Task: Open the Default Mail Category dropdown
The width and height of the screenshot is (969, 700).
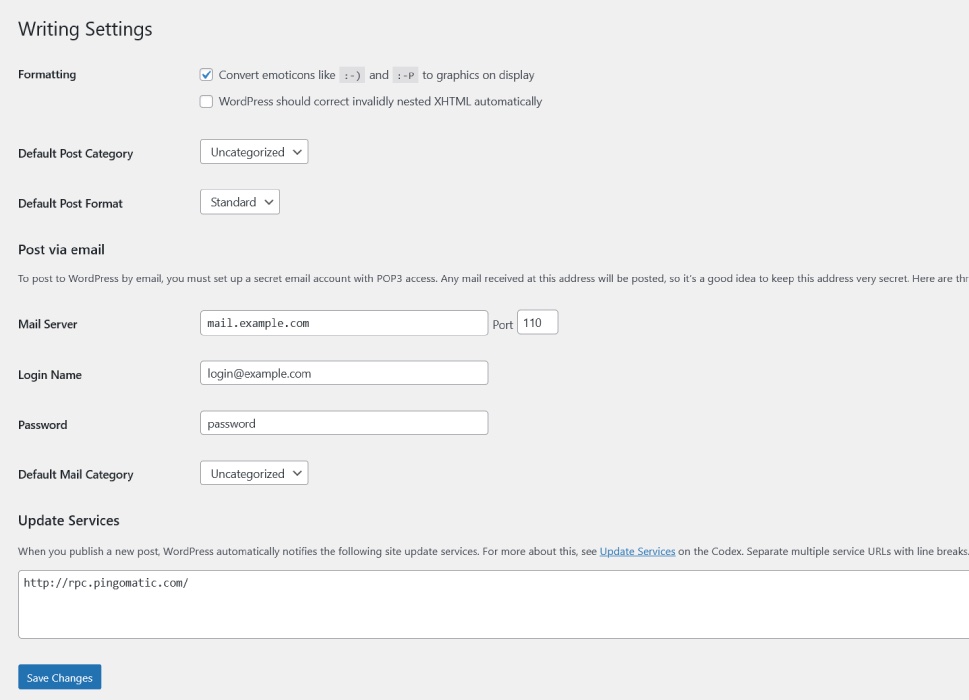Action: 254,474
